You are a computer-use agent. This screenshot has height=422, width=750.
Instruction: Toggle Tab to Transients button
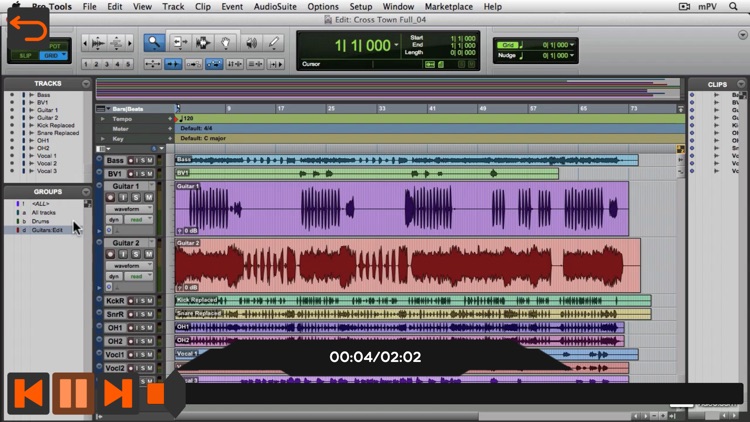point(173,64)
